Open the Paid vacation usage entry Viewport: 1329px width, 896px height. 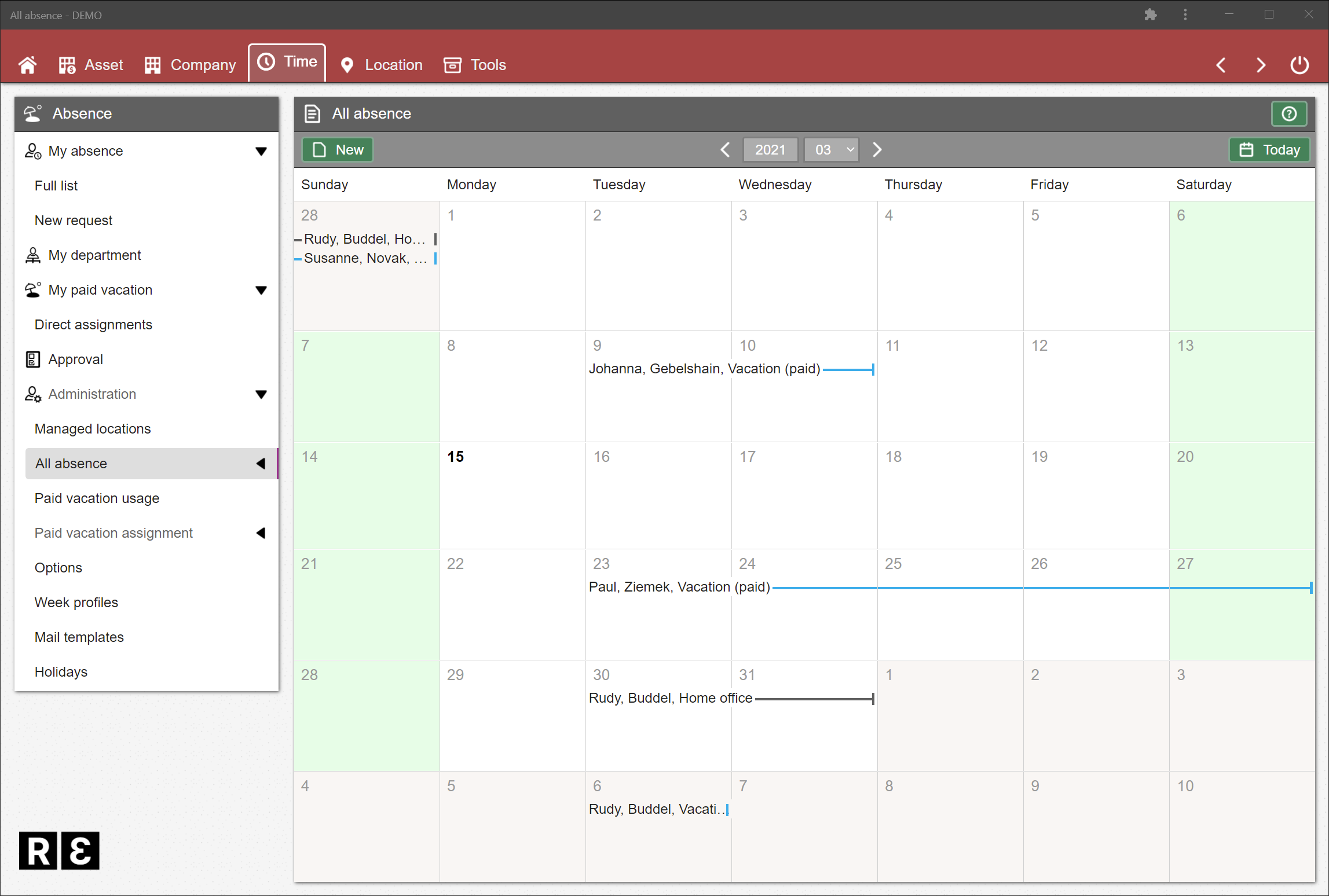pos(97,498)
